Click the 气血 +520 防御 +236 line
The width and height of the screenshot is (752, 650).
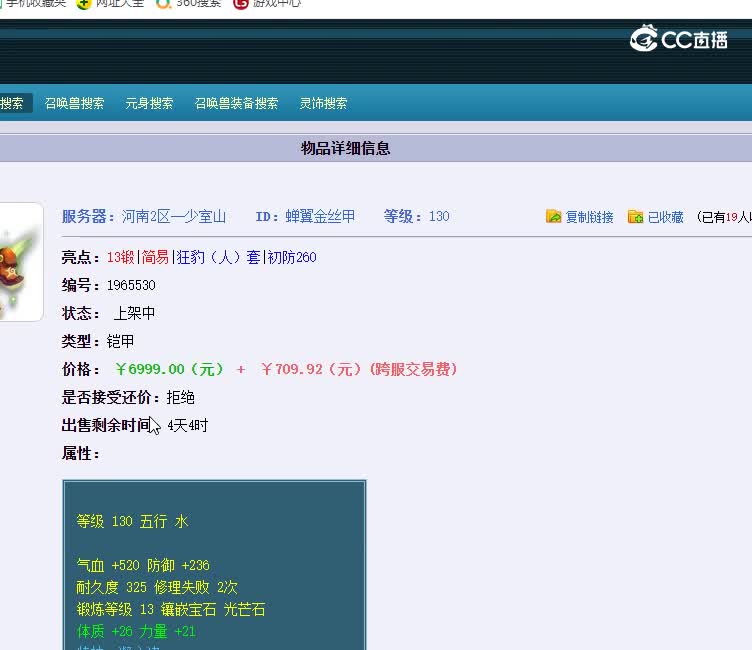pos(143,566)
